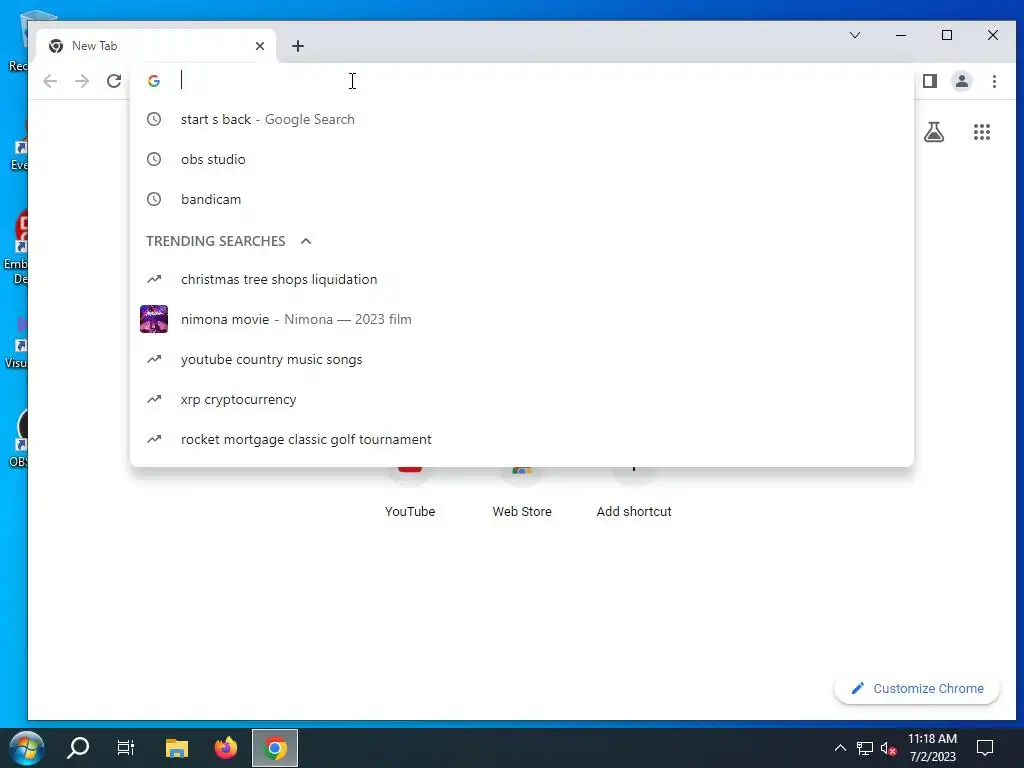This screenshot has height=768, width=1024.
Task: Click trend arrow icon beside 'xrp cryptocurrency'
Action: (x=154, y=399)
